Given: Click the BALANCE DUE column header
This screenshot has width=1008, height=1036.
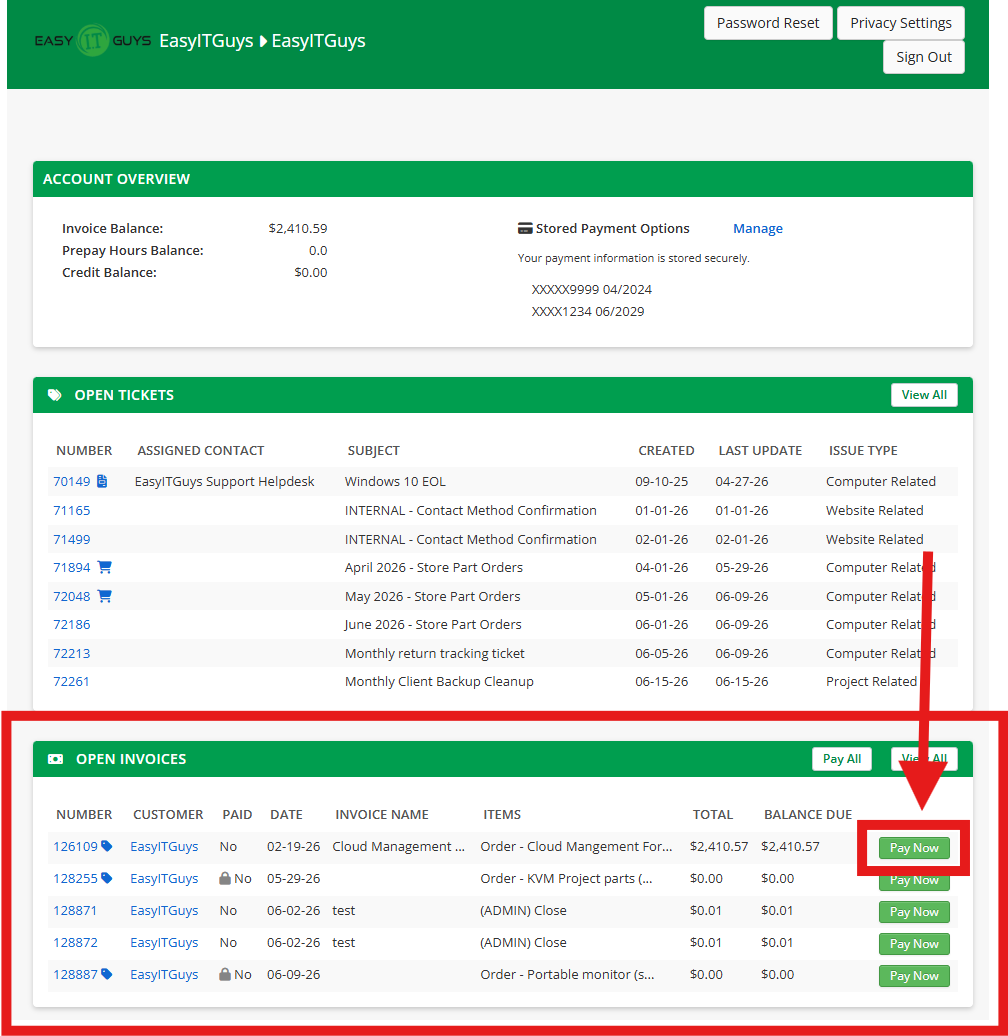Looking at the screenshot, I should click(x=808, y=815).
